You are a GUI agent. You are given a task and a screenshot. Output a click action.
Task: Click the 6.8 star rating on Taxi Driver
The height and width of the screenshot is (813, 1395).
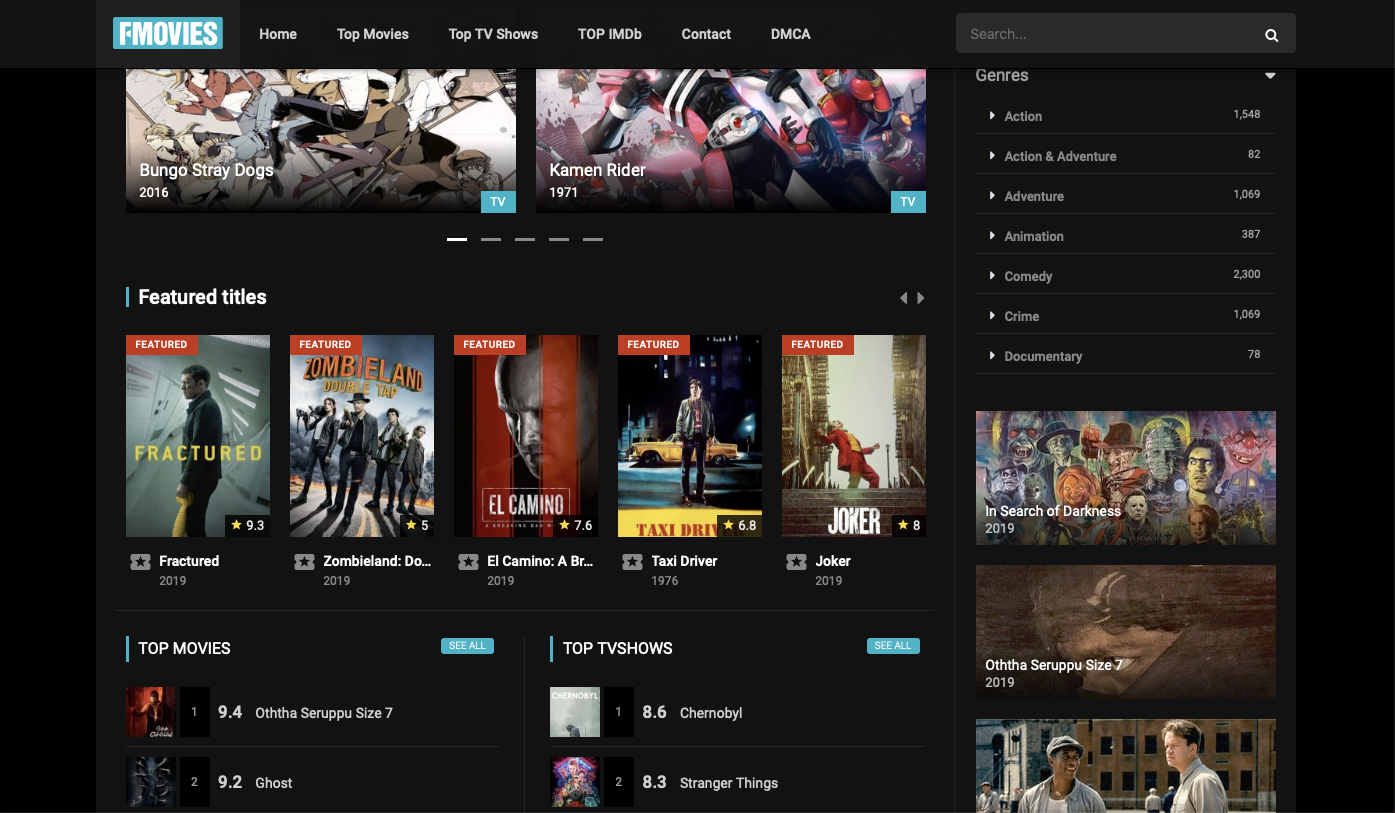click(739, 525)
